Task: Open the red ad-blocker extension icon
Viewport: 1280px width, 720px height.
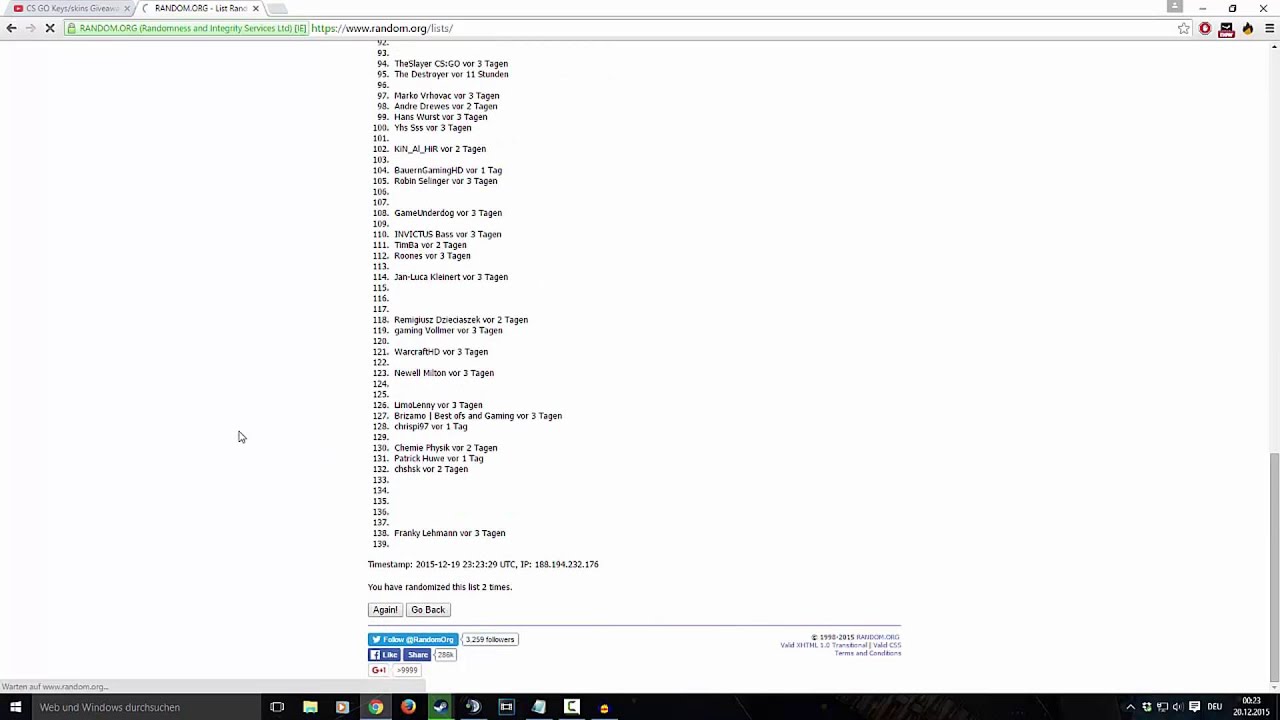Action: (x=1205, y=28)
